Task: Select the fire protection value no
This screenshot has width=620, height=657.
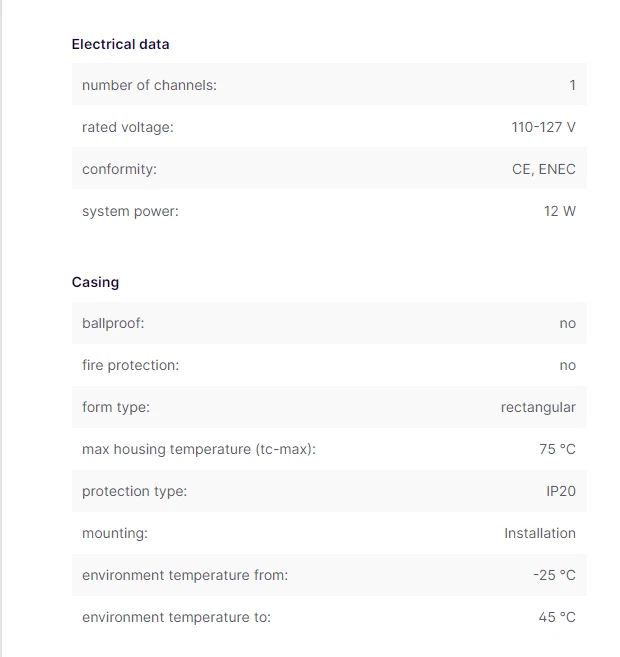Action: click(568, 365)
